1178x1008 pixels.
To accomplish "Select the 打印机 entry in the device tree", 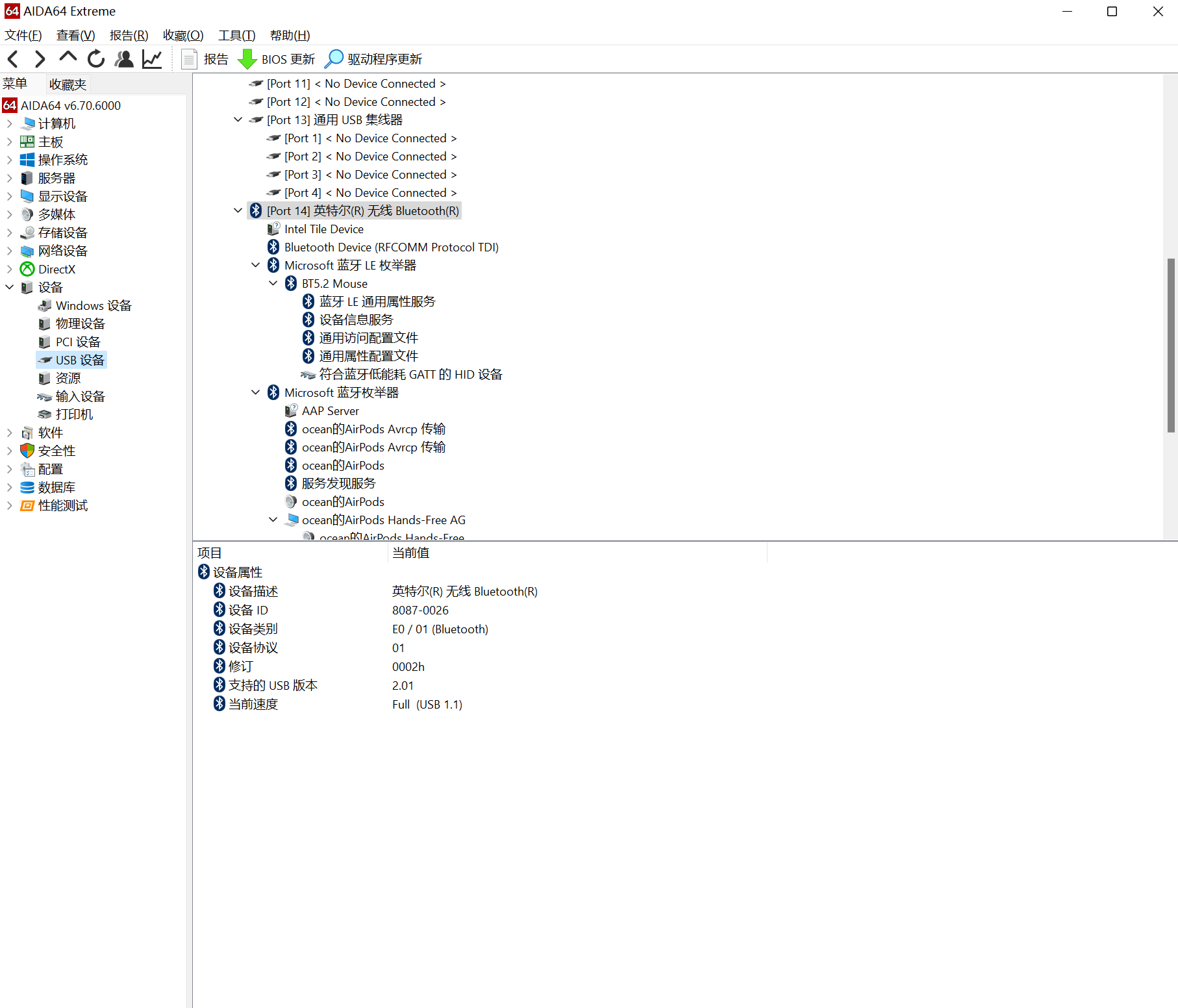I will [74, 414].
